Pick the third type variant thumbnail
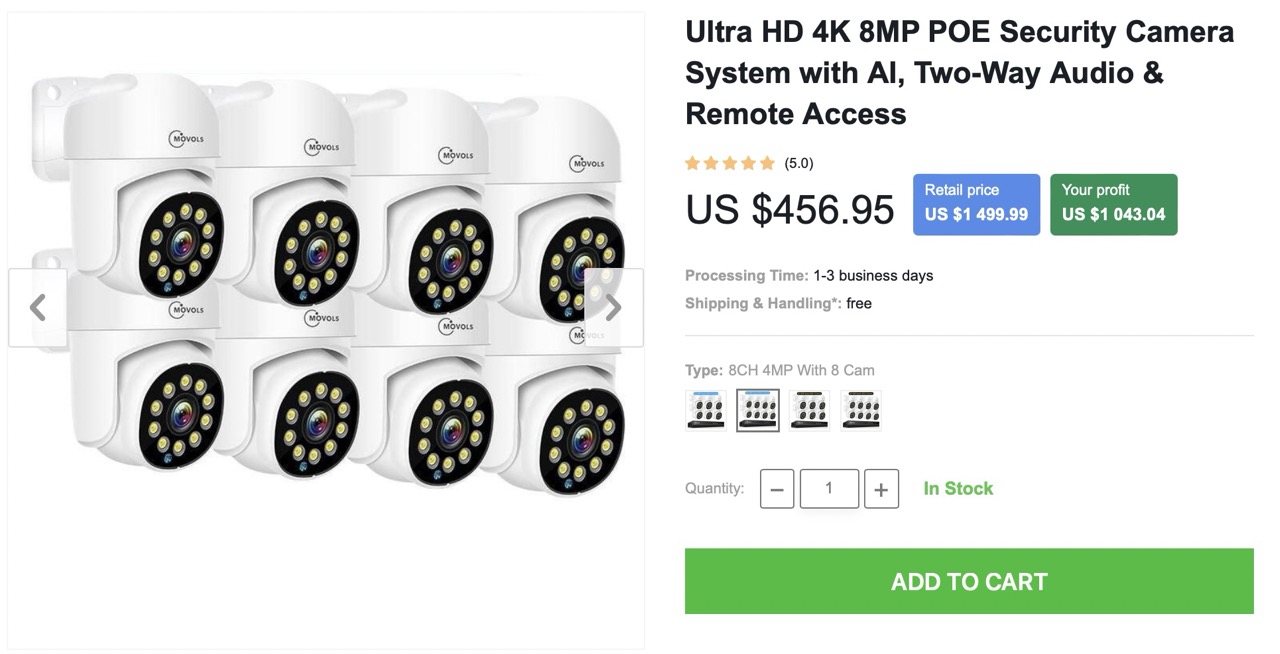This screenshot has height=654, width=1280. point(809,410)
